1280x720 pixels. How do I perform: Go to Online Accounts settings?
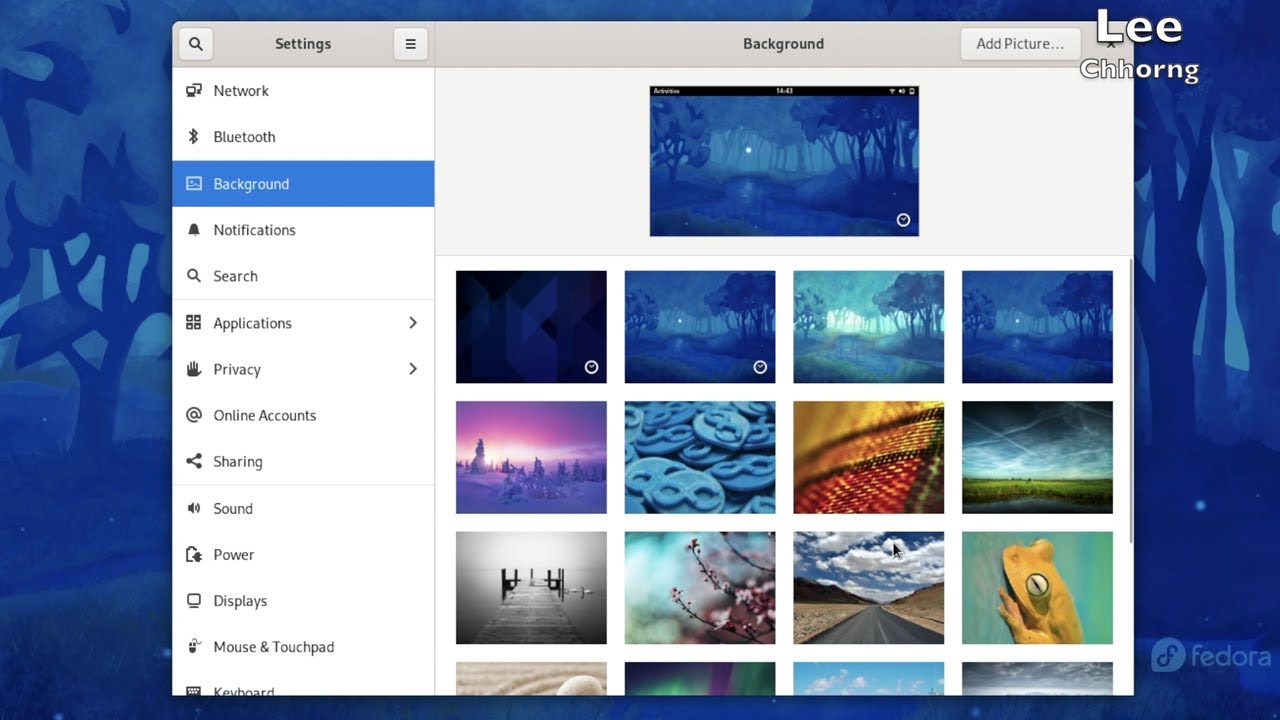(303, 415)
